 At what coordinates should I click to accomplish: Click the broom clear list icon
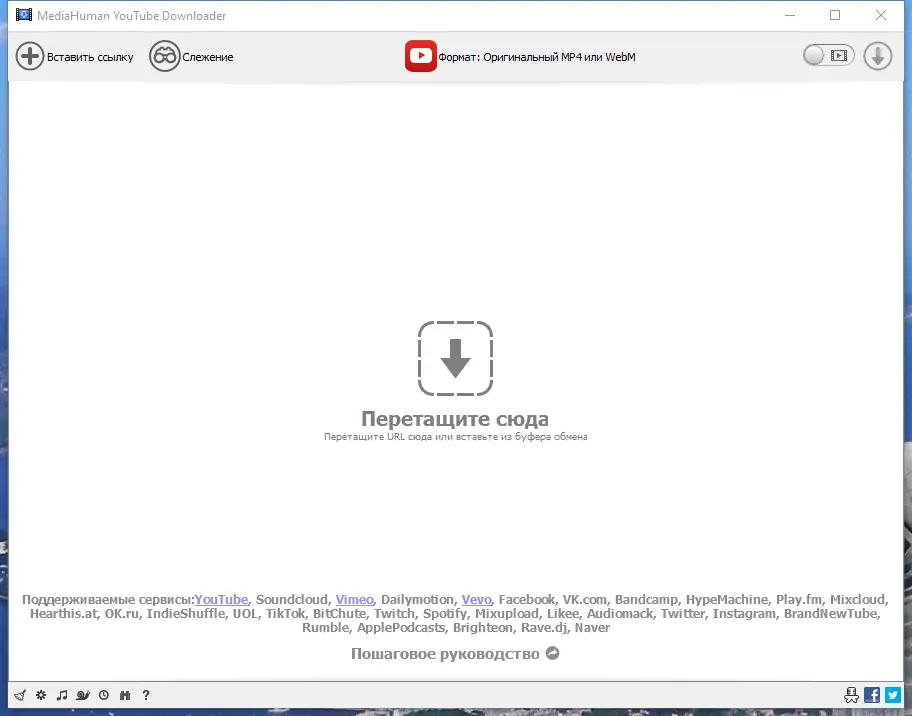pos(20,695)
